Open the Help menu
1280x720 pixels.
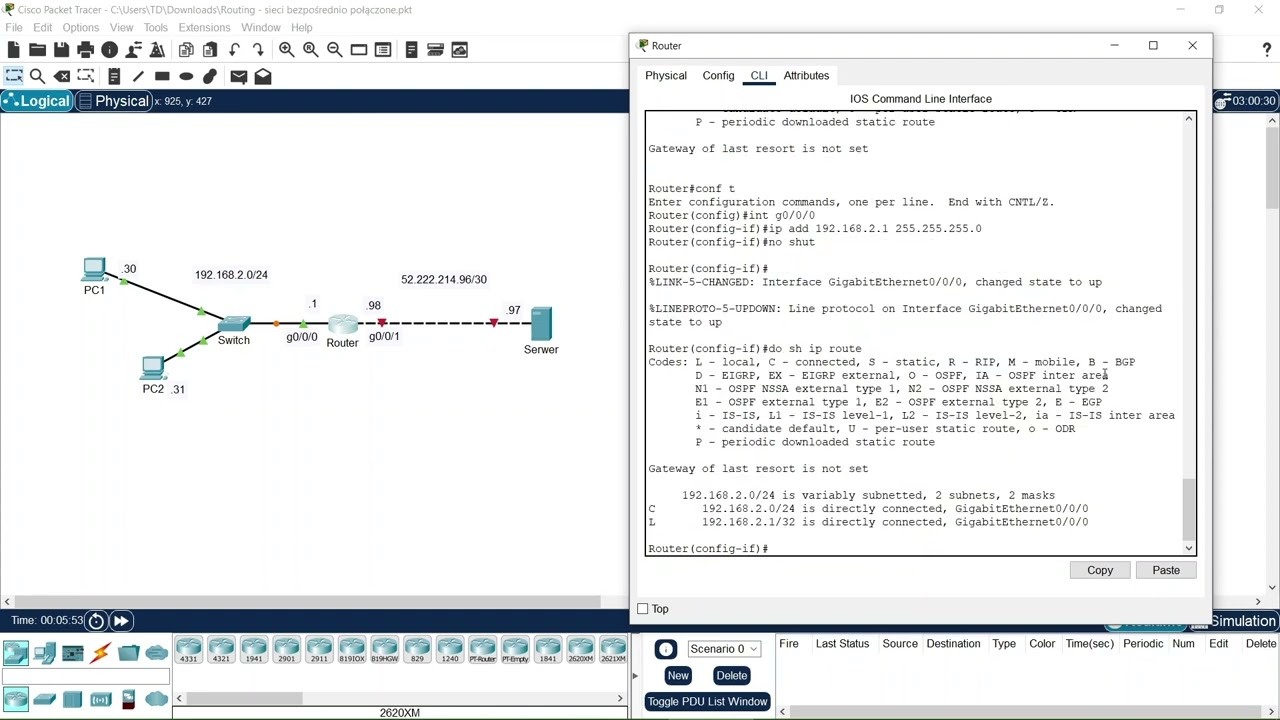pos(301,27)
